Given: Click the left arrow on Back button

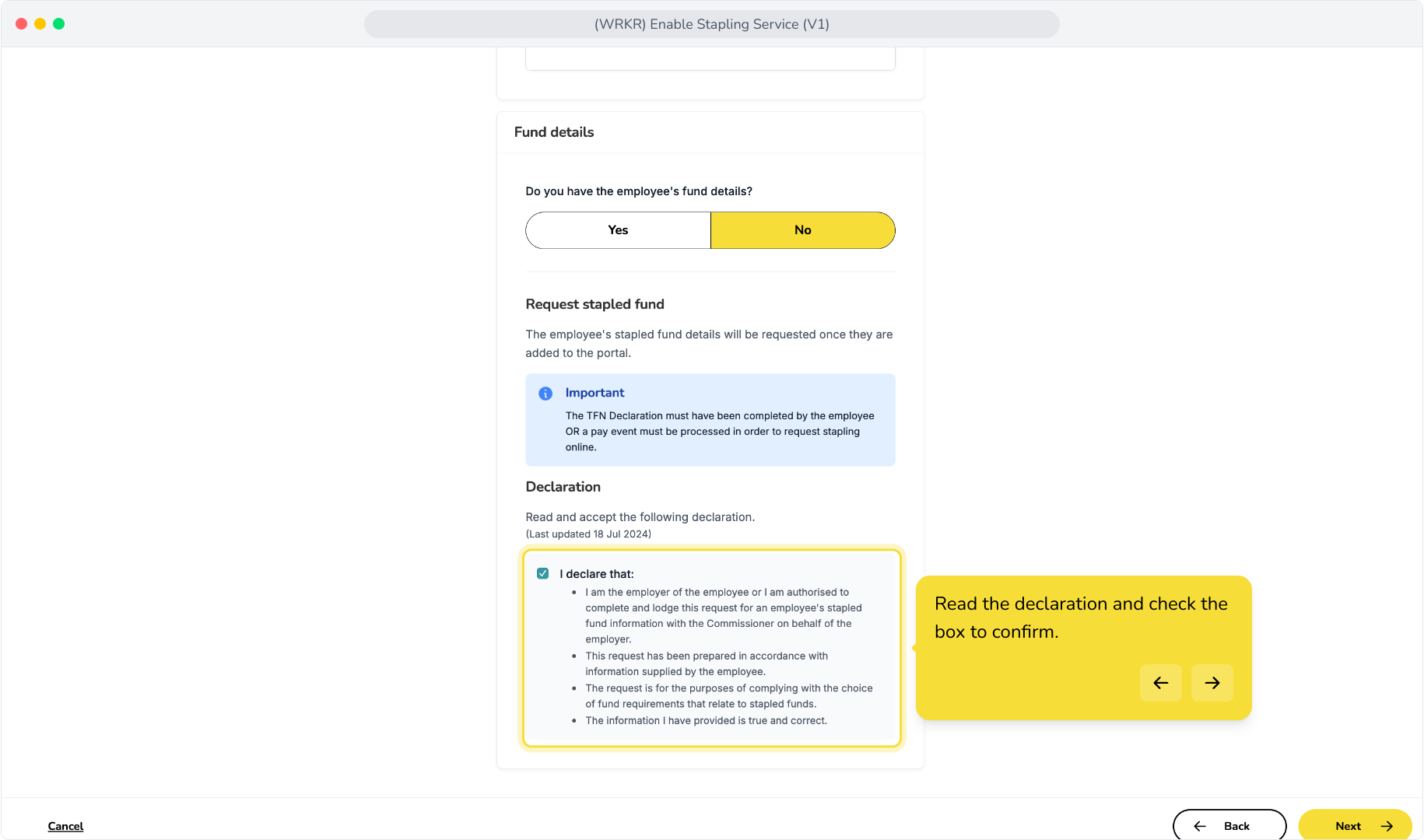Looking at the screenshot, I should [1200, 826].
